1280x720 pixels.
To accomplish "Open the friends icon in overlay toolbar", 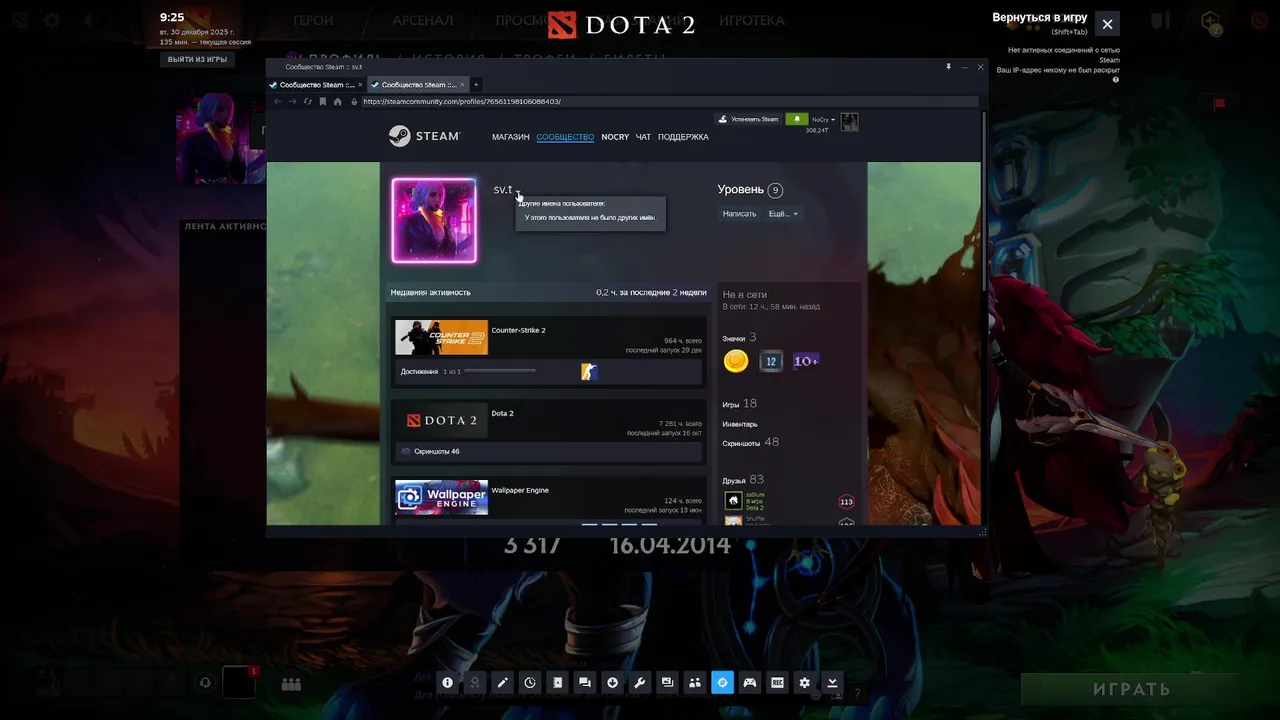I will pos(695,683).
